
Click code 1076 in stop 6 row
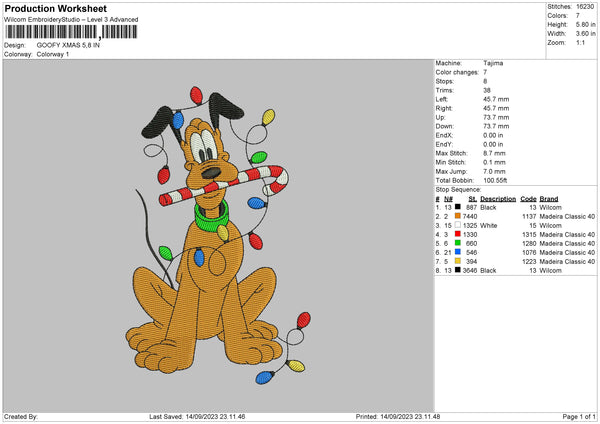(x=529, y=252)
